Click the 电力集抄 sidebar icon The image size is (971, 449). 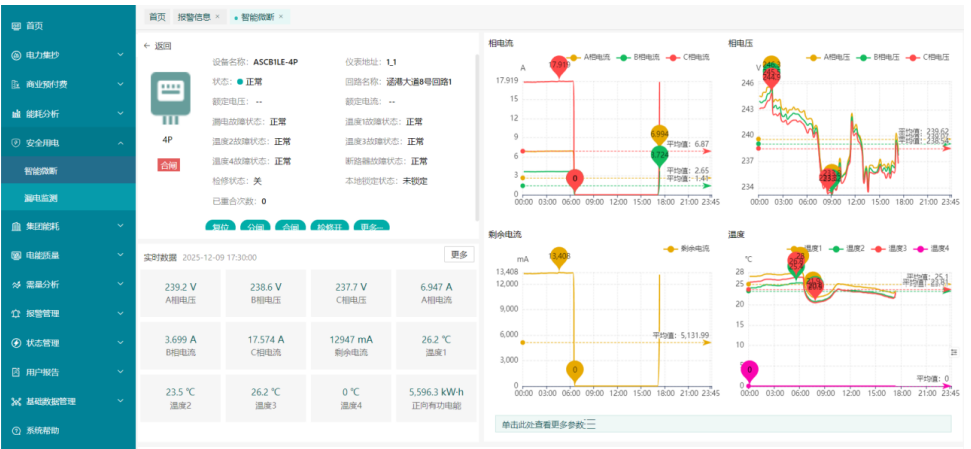point(15,55)
